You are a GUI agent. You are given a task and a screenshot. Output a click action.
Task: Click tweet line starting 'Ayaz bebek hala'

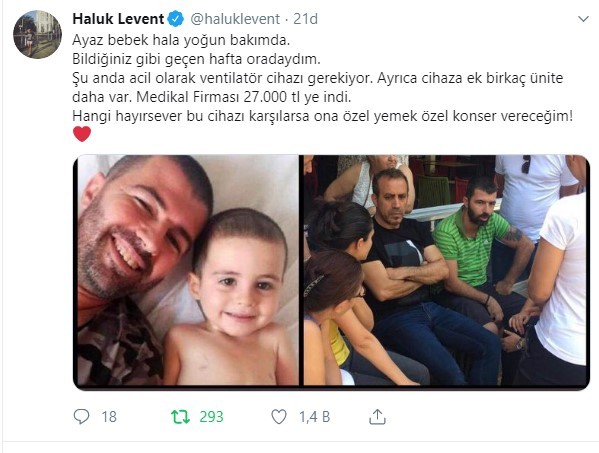(x=181, y=40)
